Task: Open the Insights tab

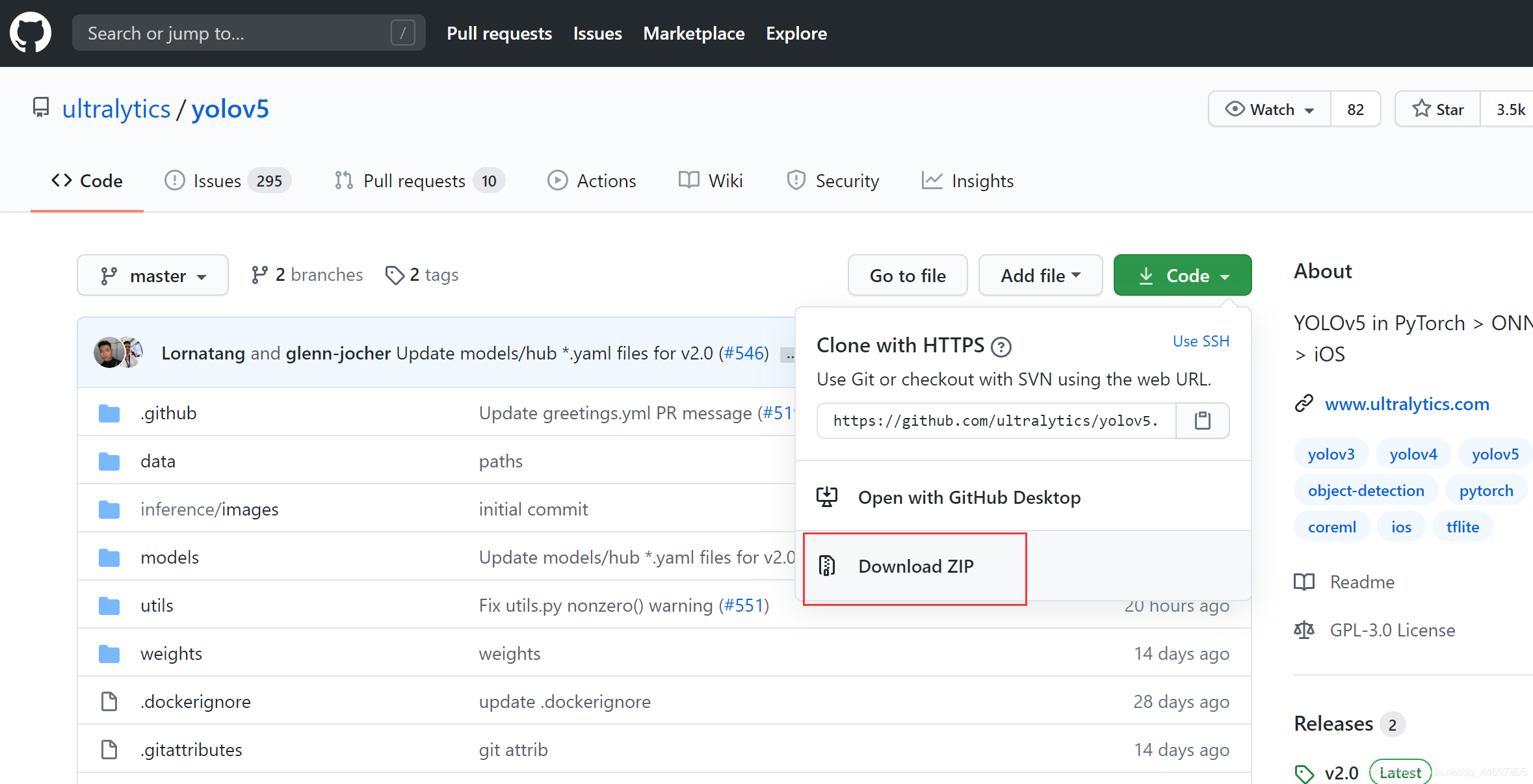Action: coord(967,181)
